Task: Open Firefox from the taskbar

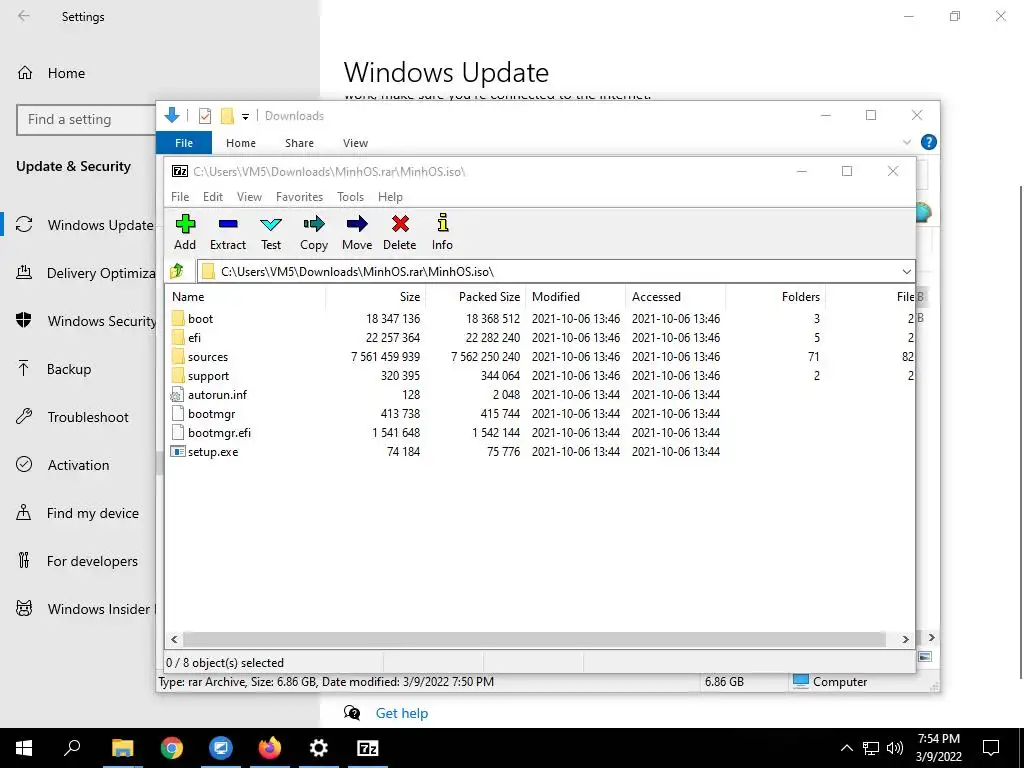Action: coord(270,748)
